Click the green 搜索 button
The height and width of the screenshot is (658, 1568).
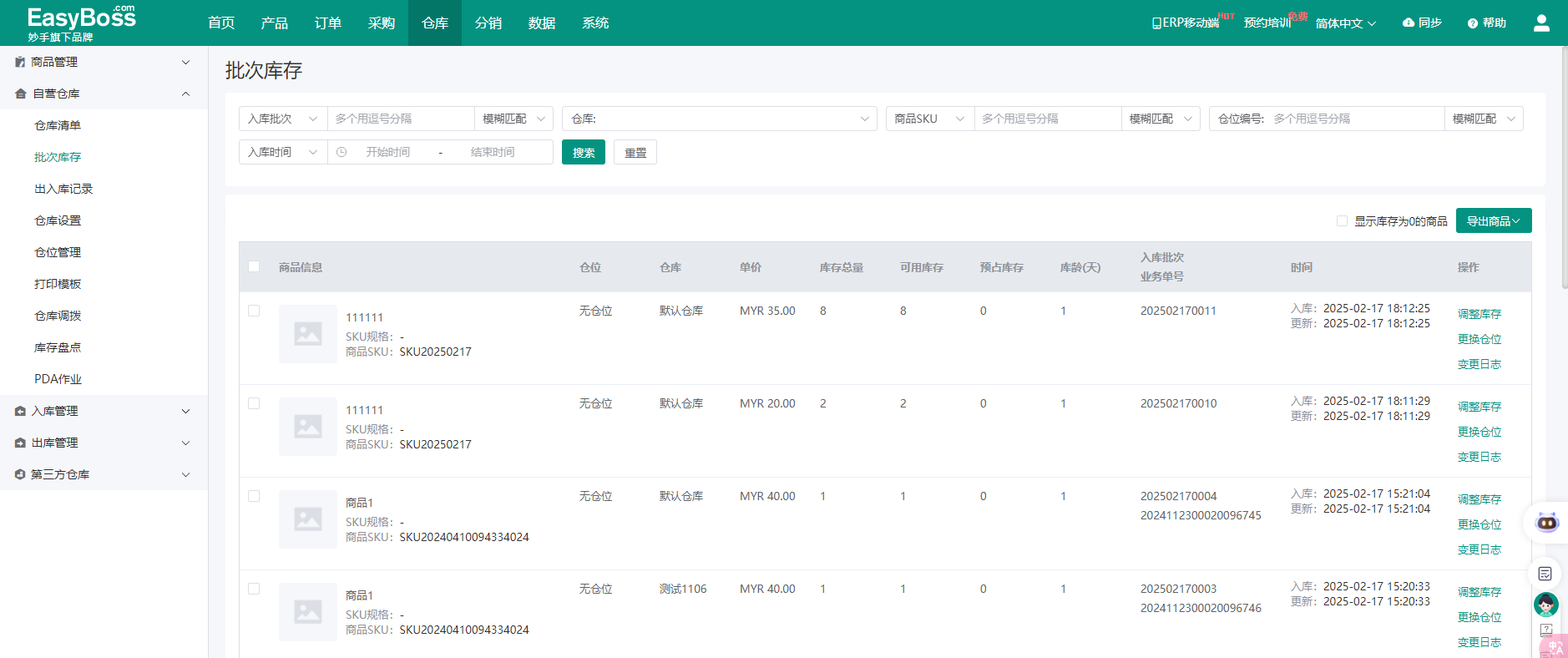pos(584,152)
